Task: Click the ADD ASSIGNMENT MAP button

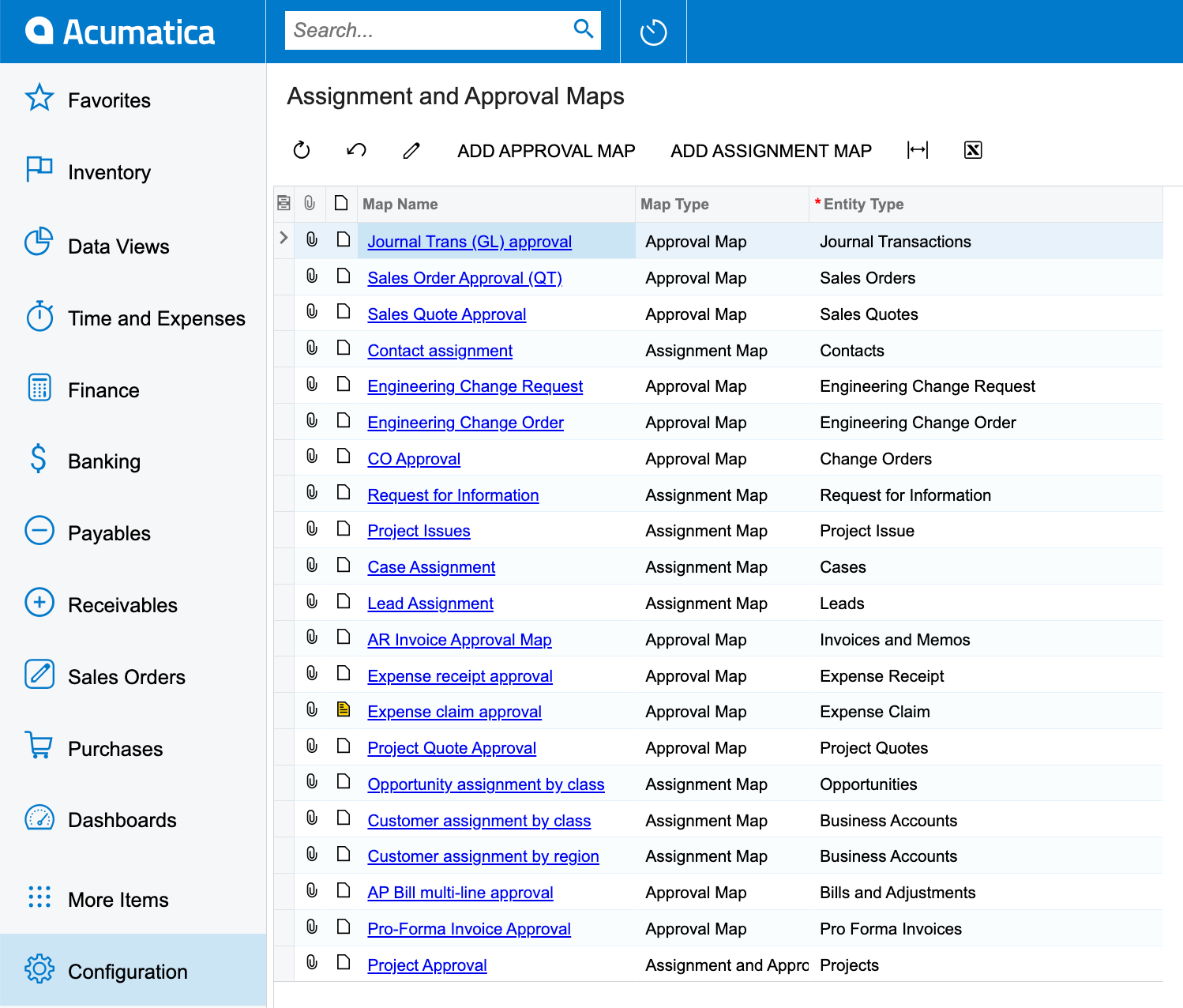Action: pos(772,151)
